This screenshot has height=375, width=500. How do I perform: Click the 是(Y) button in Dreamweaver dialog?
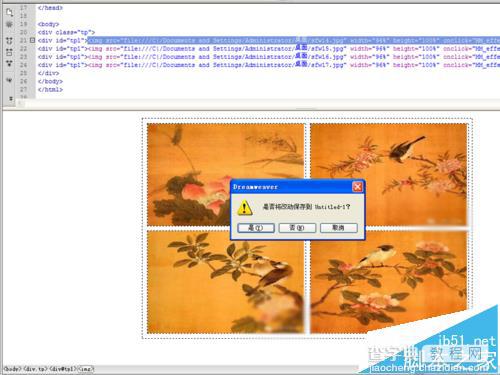(256, 228)
